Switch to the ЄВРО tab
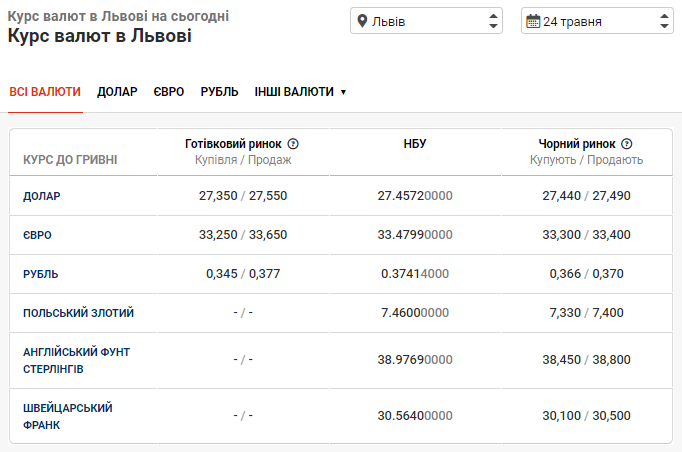The image size is (682, 452). pyautogui.click(x=169, y=92)
